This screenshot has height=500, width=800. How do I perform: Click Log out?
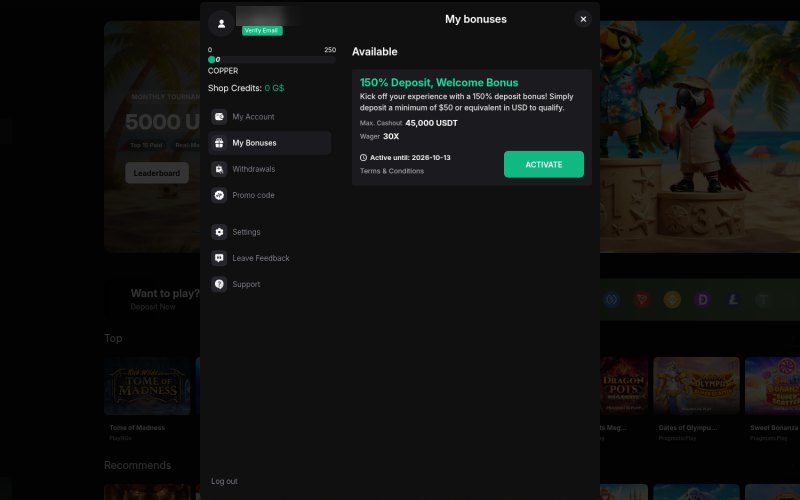coord(224,481)
